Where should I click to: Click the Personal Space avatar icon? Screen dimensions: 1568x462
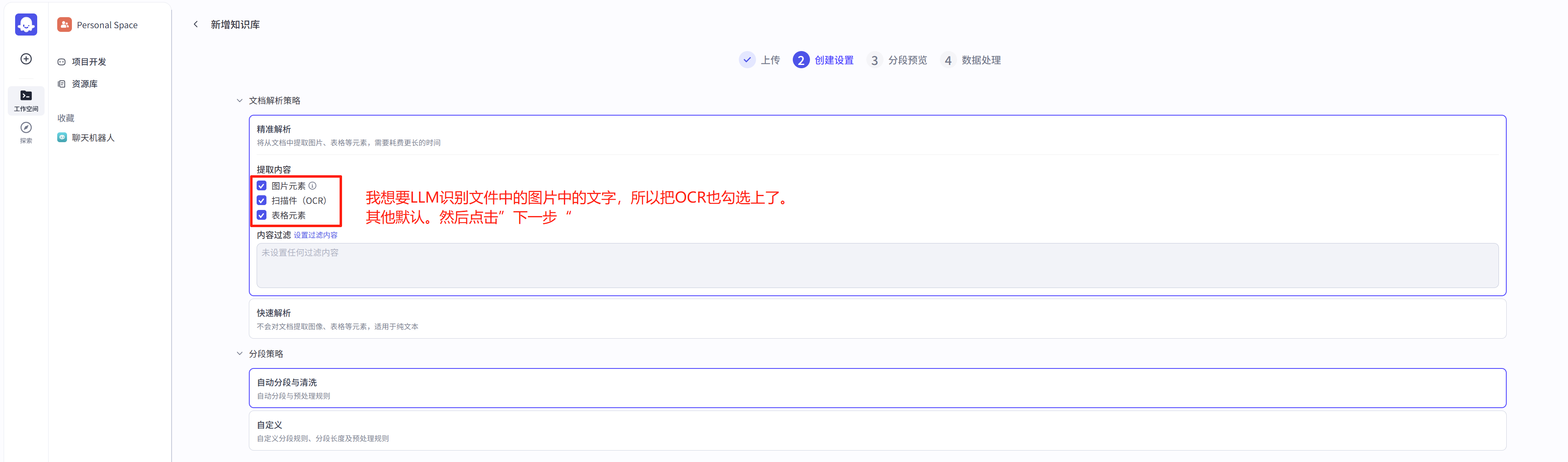click(x=64, y=25)
